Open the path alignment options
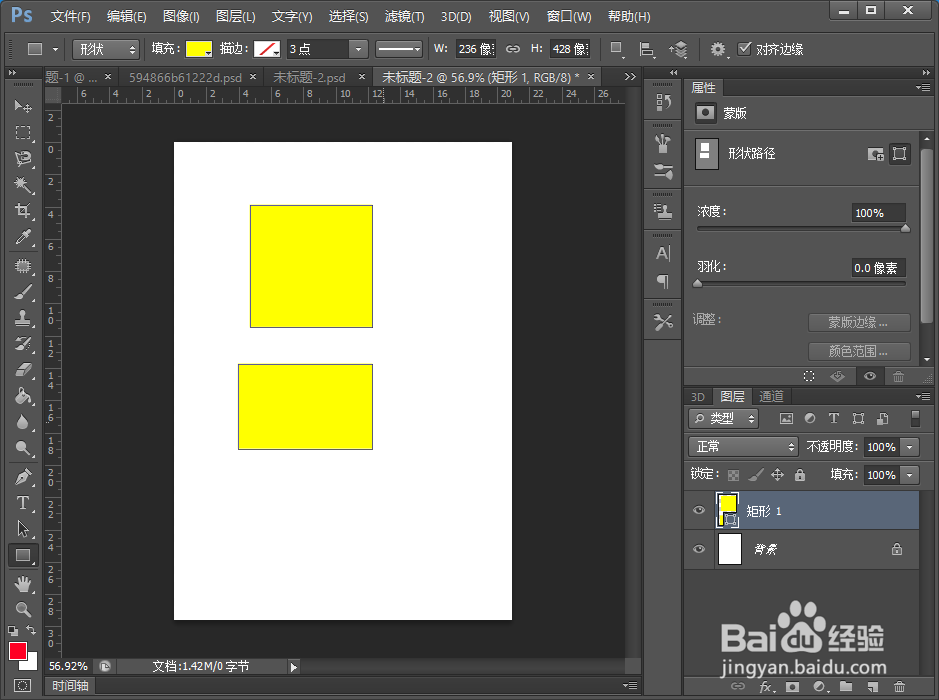Screen dimensions: 939x700 647,49
